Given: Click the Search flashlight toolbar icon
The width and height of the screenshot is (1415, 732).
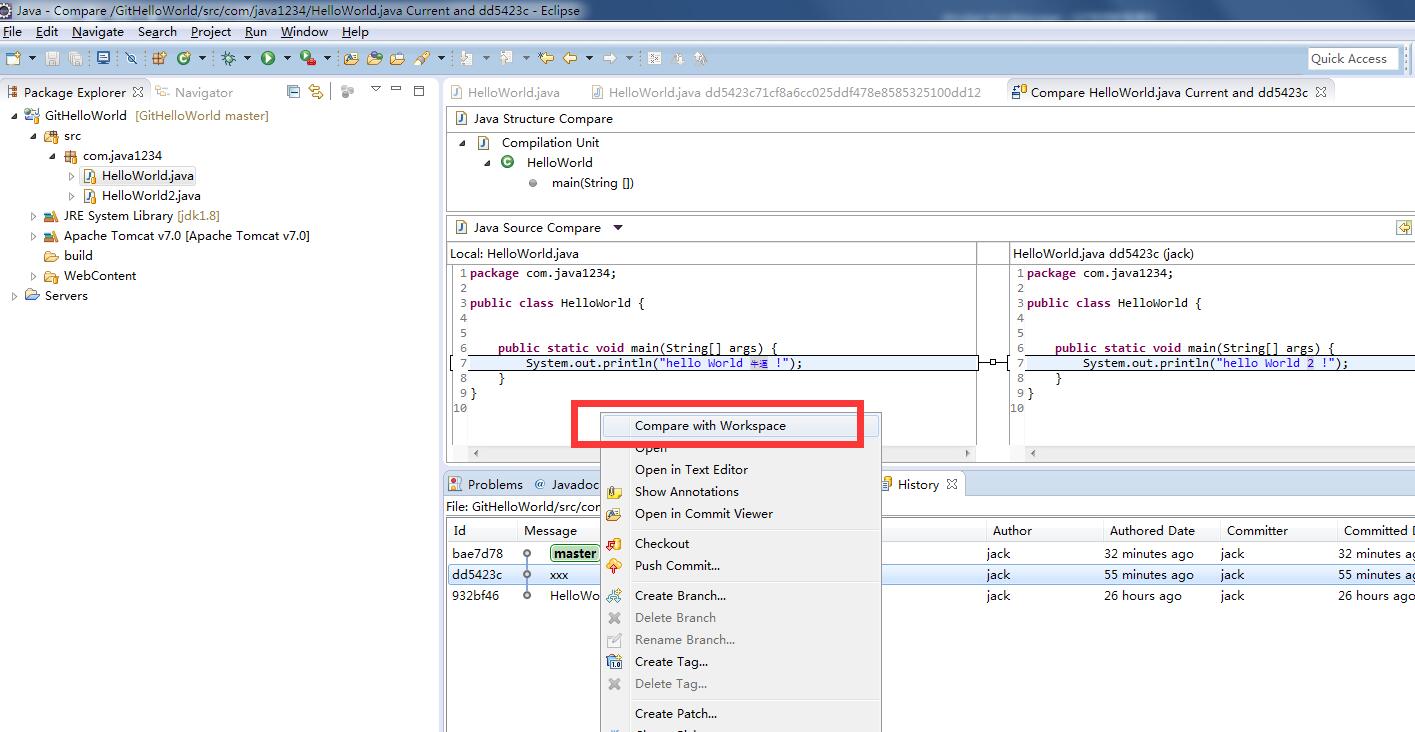Looking at the screenshot, I should 422,59.
